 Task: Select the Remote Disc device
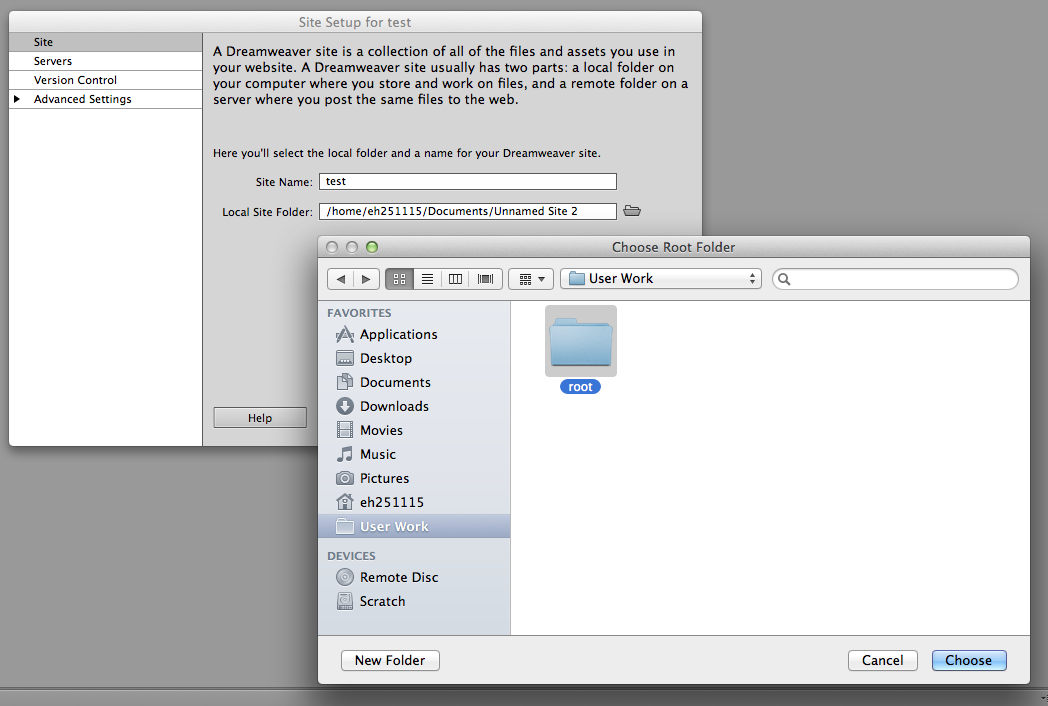pyautogui.click(x=414, y=577)
